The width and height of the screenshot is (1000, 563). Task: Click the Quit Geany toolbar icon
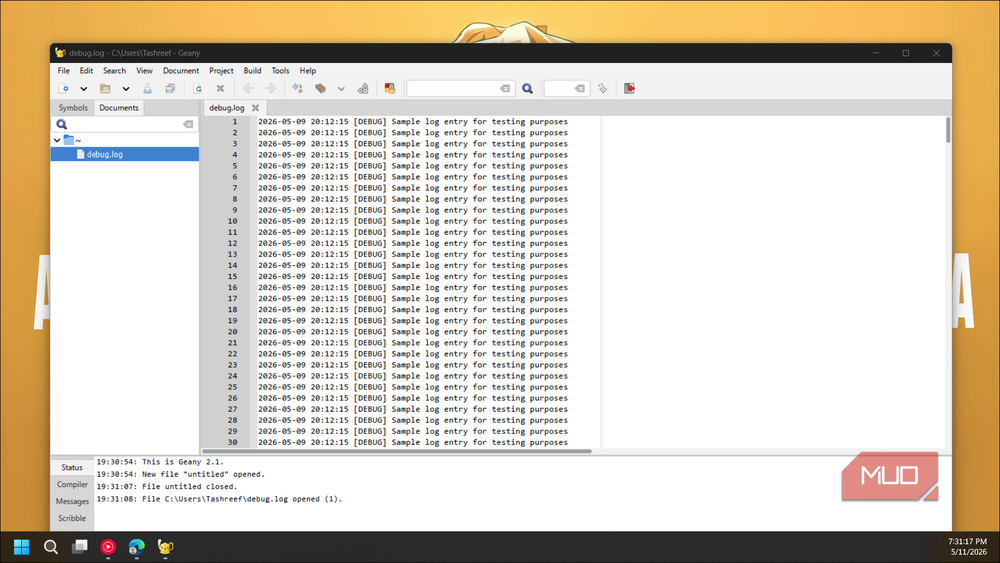tap(629, 89)
